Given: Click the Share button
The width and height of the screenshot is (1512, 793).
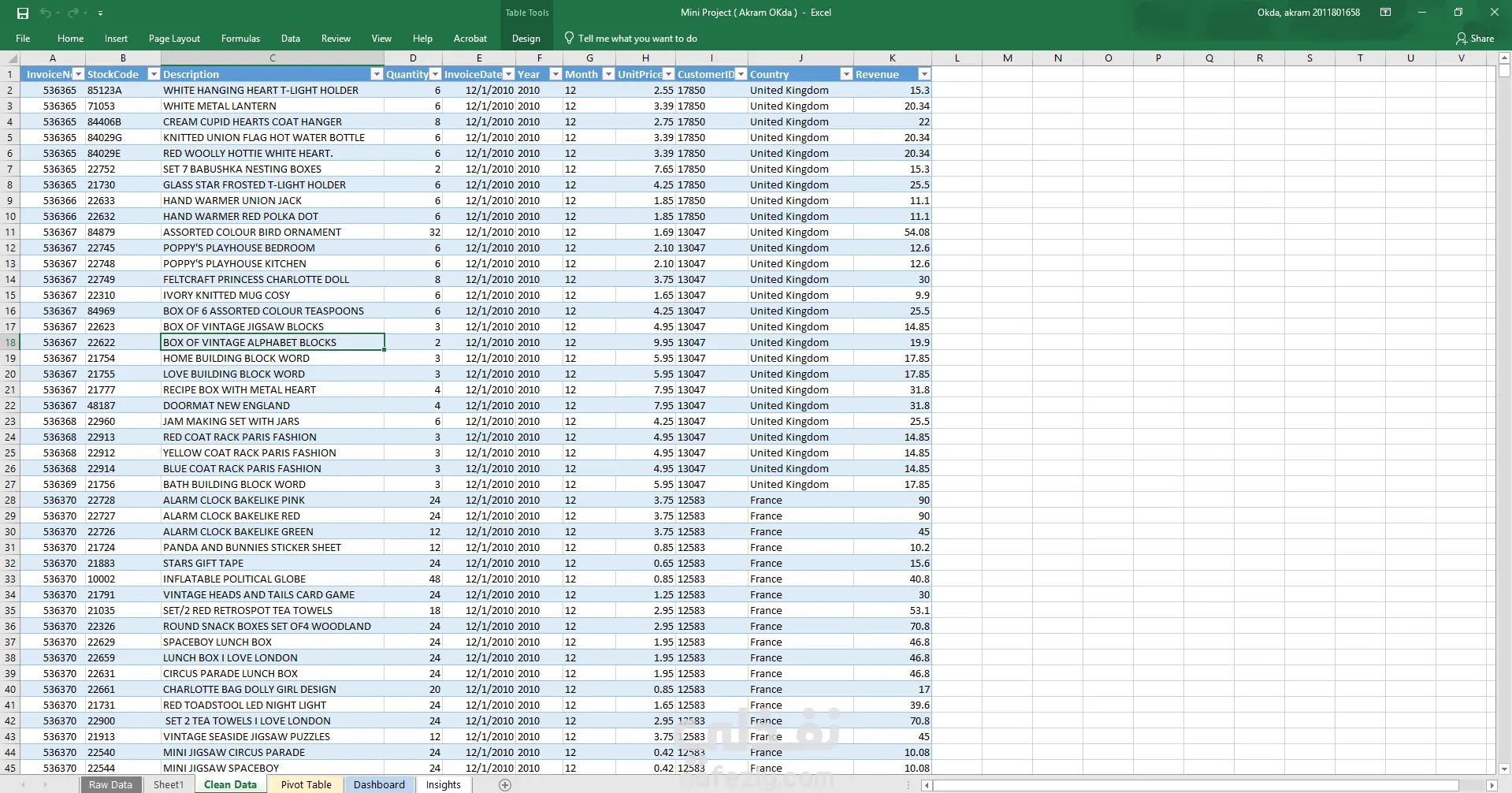Looking at the screenshot, I should pos(1475,39).
